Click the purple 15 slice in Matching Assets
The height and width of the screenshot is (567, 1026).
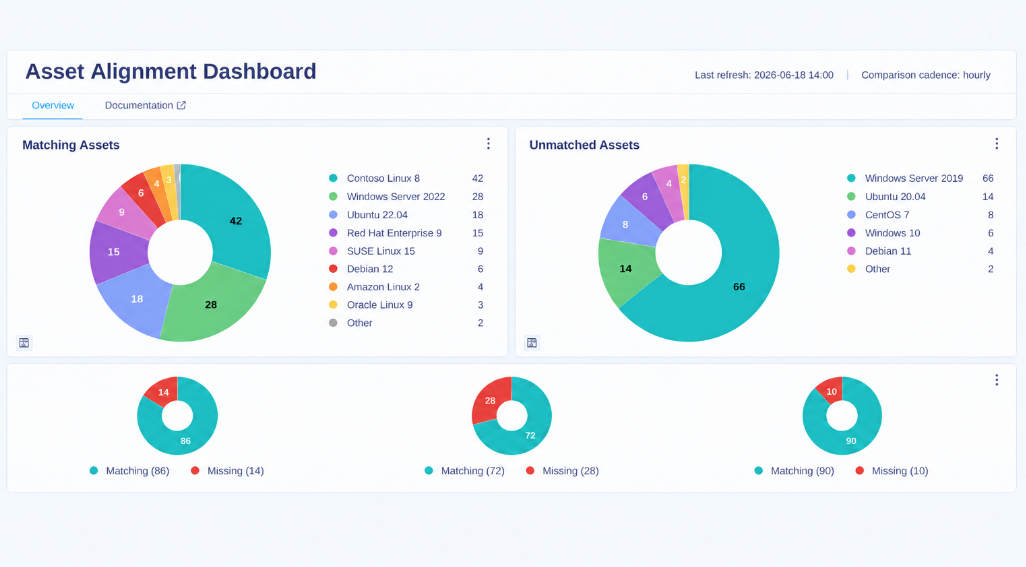pos(114,252)
